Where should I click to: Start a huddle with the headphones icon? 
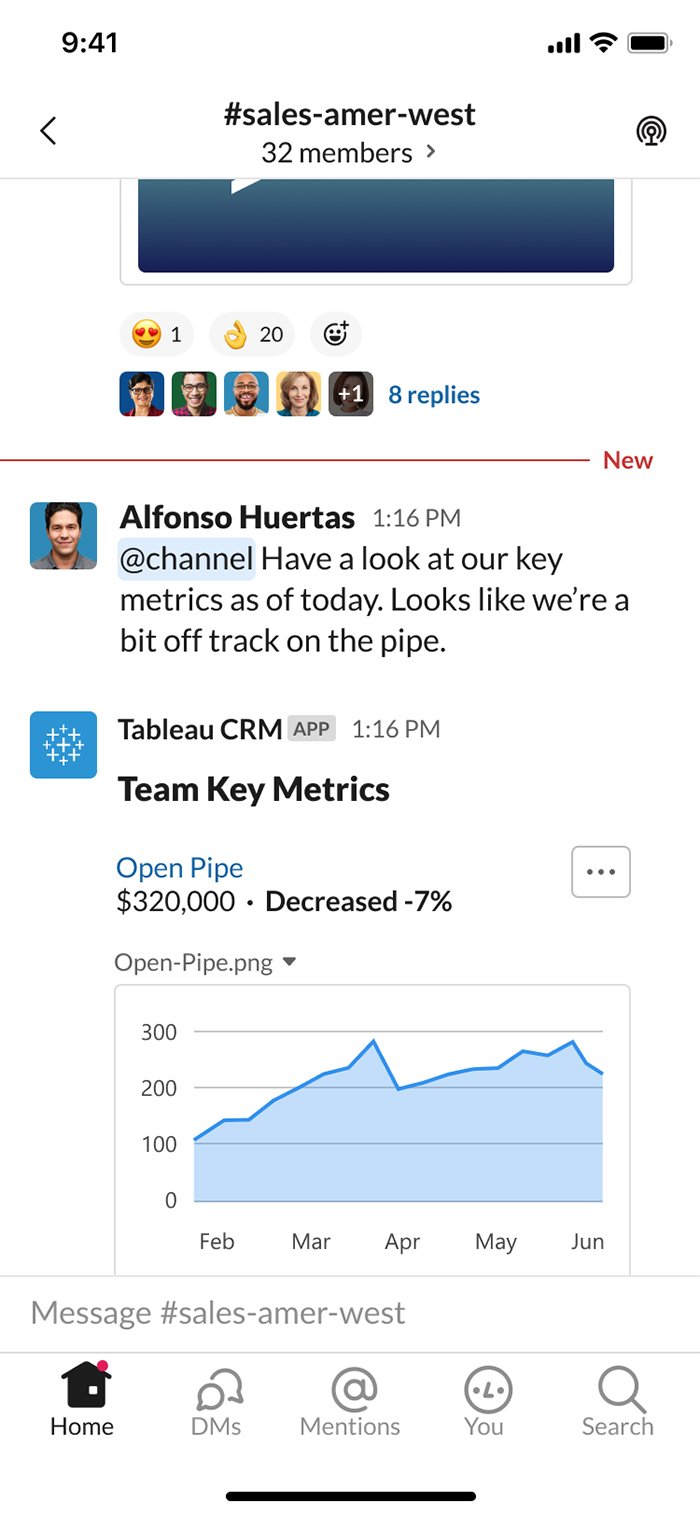tap(651, 130)
